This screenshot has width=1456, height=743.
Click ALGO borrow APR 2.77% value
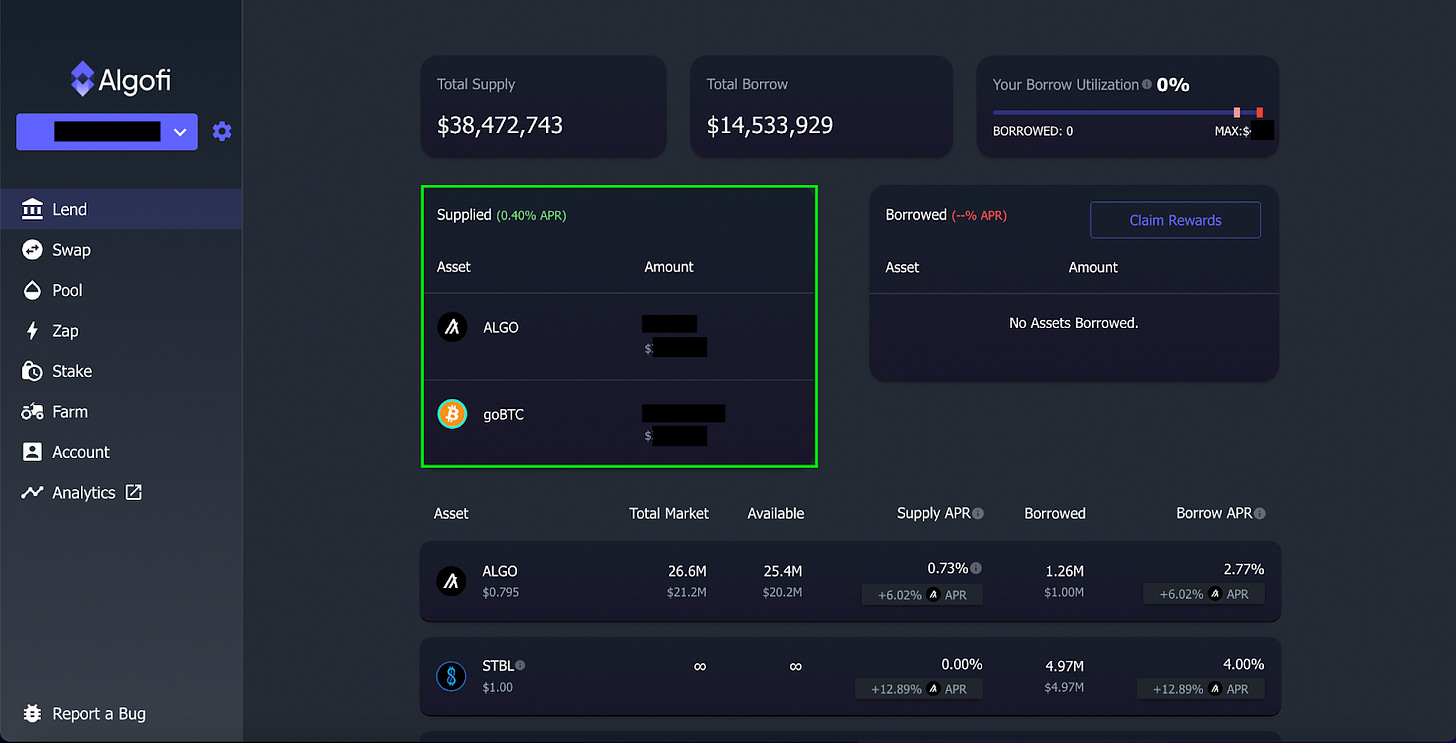(1244, 569)
